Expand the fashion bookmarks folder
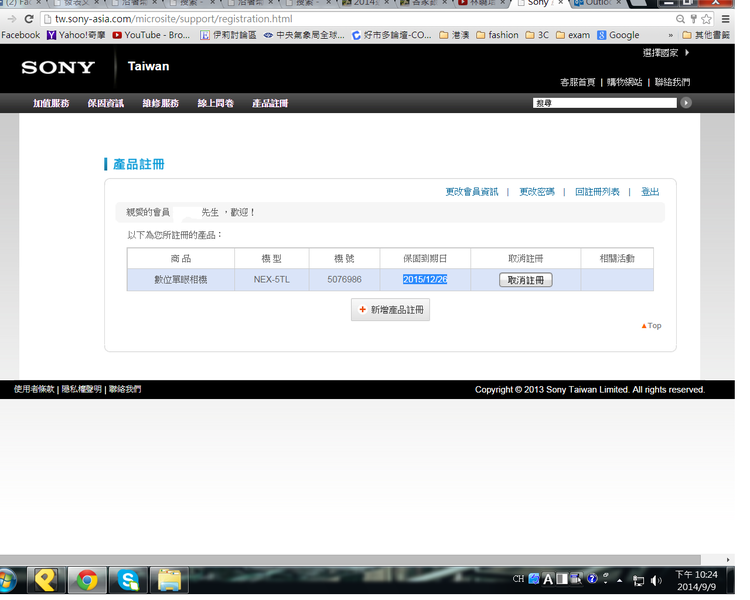This screenshot has width=750, height=600. [497, 35]
